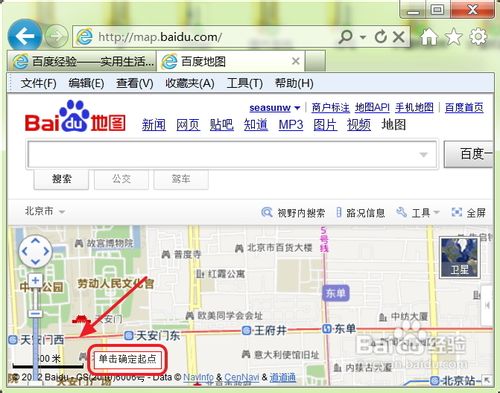Click the browser Forward arrow button

[56, 36]
